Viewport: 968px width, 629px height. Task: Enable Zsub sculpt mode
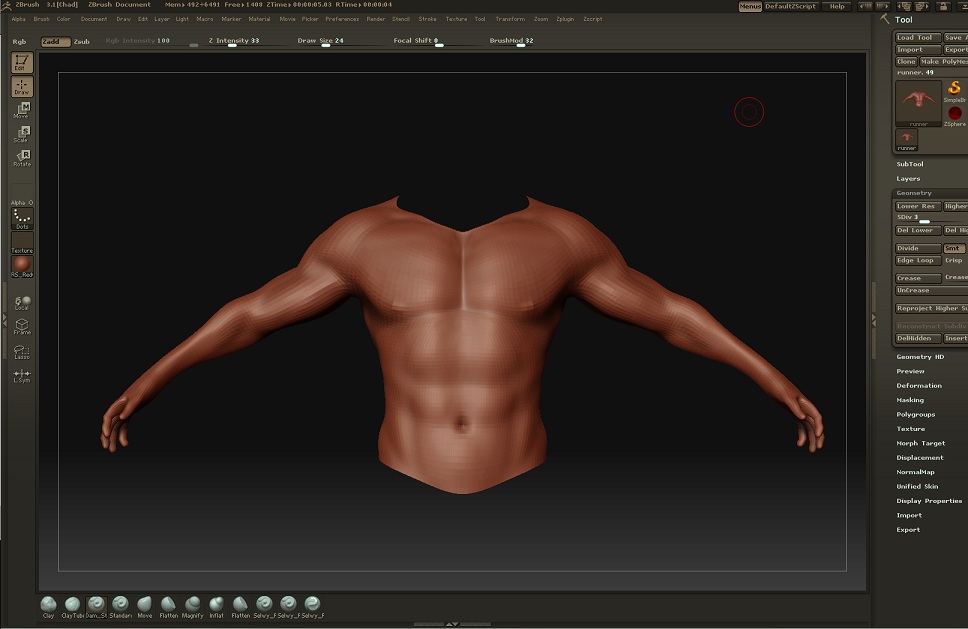[x=81, y=41]
